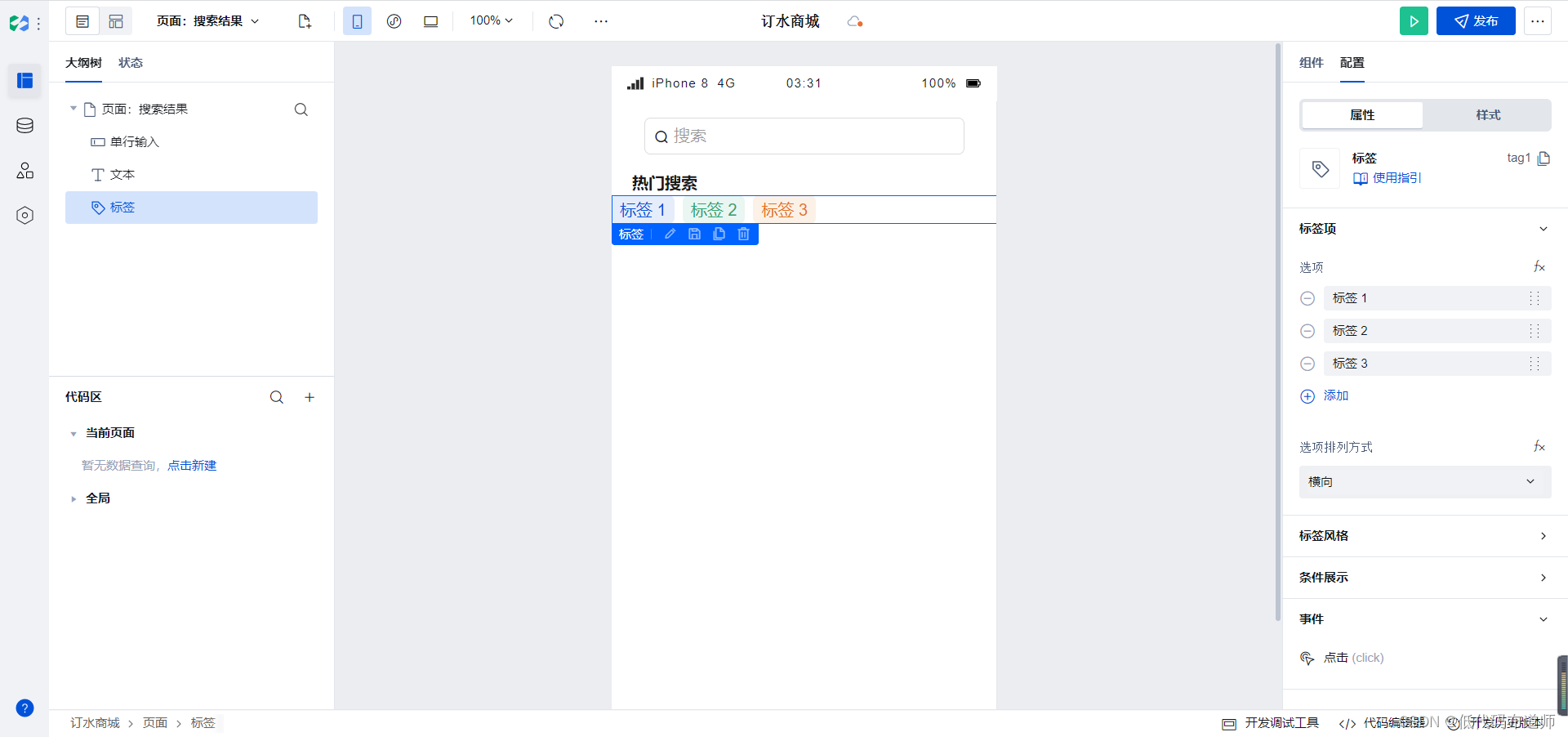Open 代码编辑器 in the status bar

[x=1383, y=723]
